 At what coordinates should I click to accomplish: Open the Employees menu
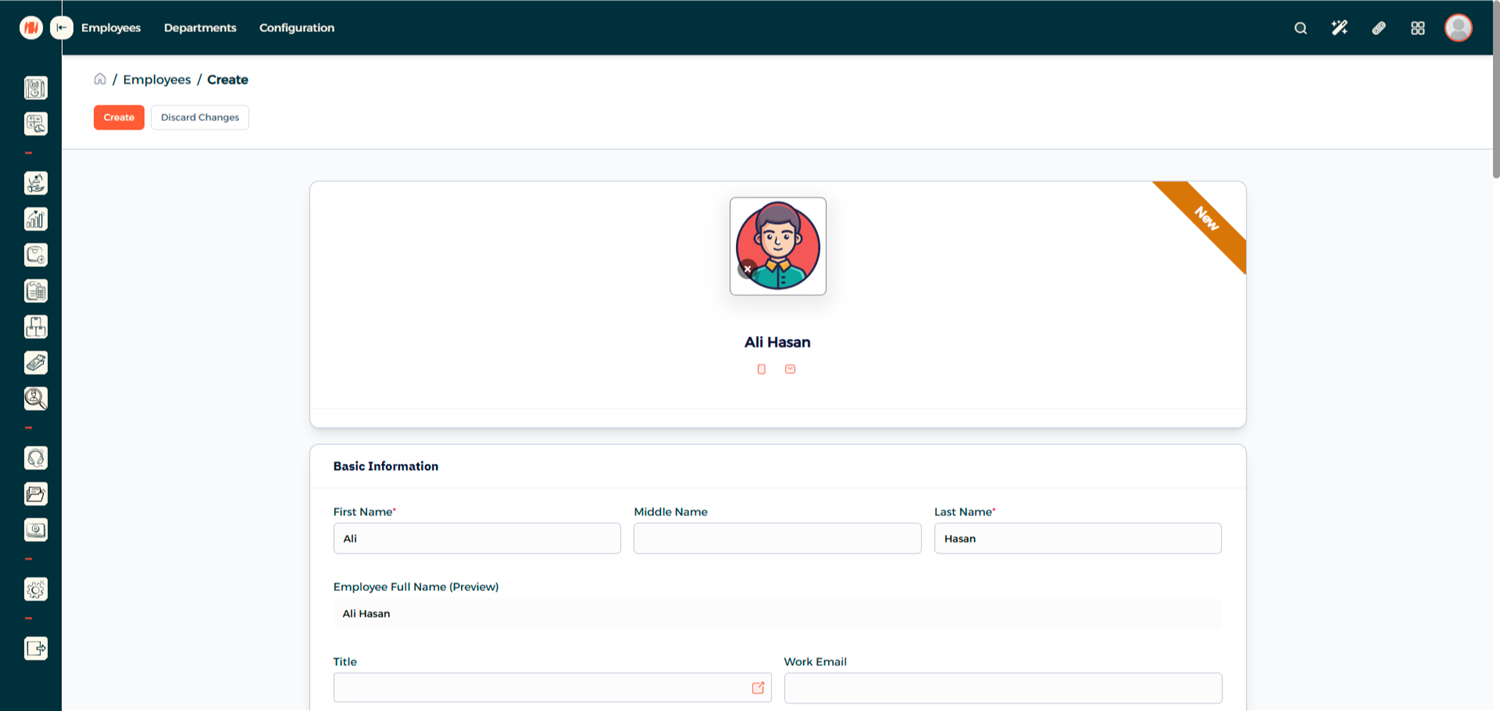[111, 28]
